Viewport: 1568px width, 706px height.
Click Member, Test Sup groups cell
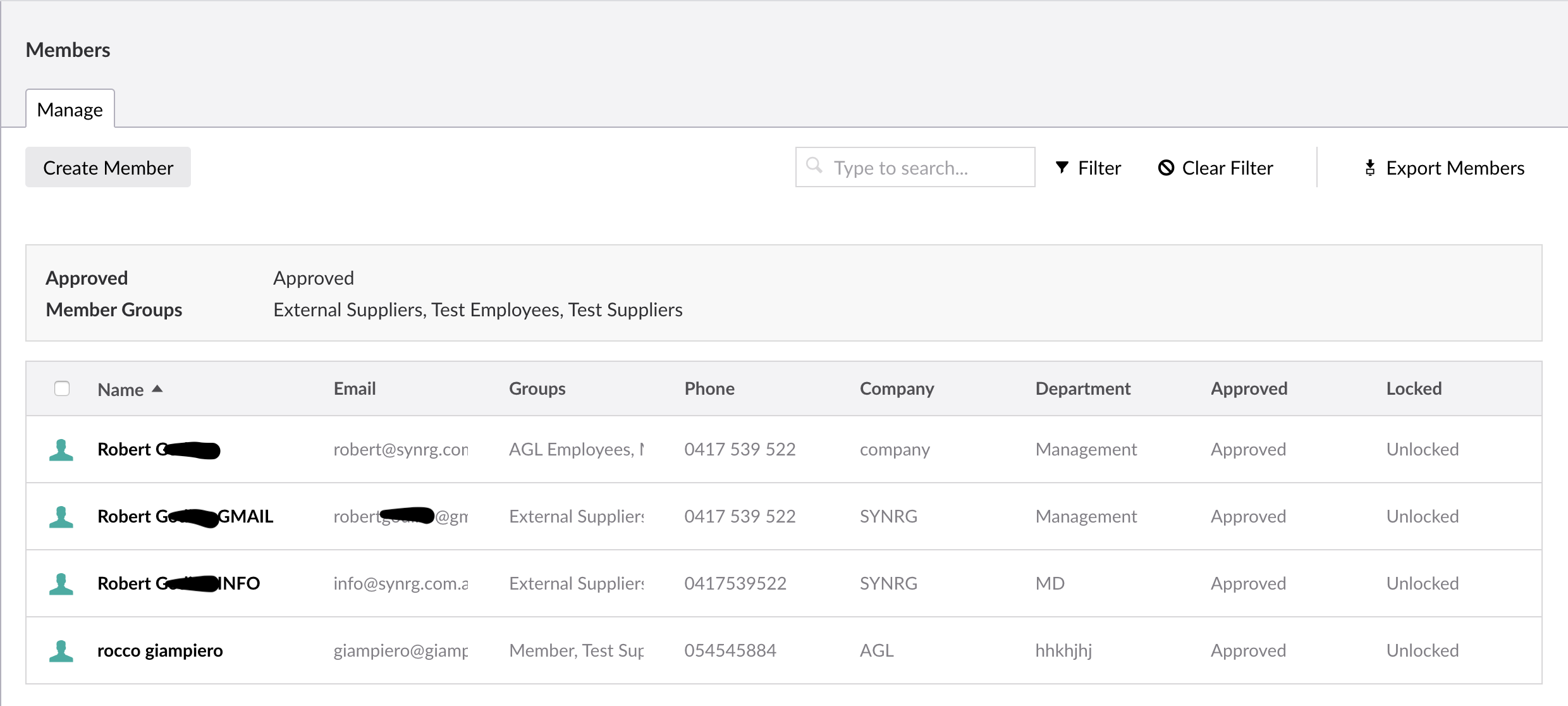[x=577, y=650]
